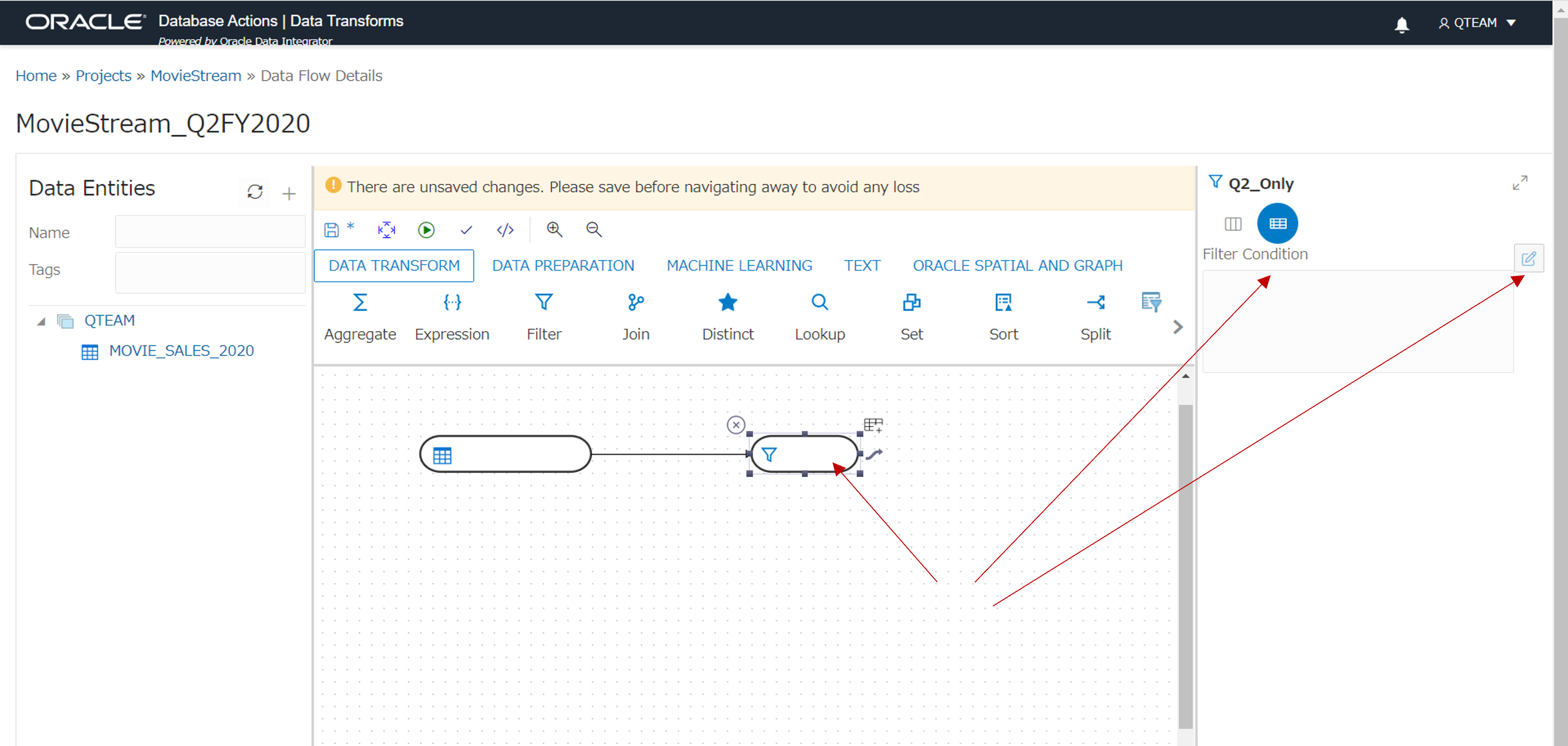Click the Name filter input field
Viewport: 1568px width, 746px height.
(210, 232)
